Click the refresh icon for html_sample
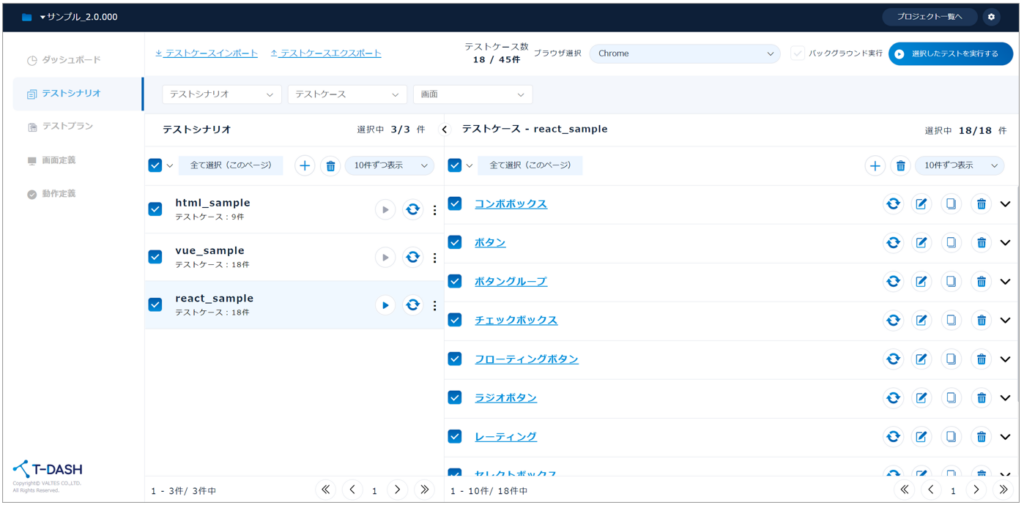 (412, 209)
